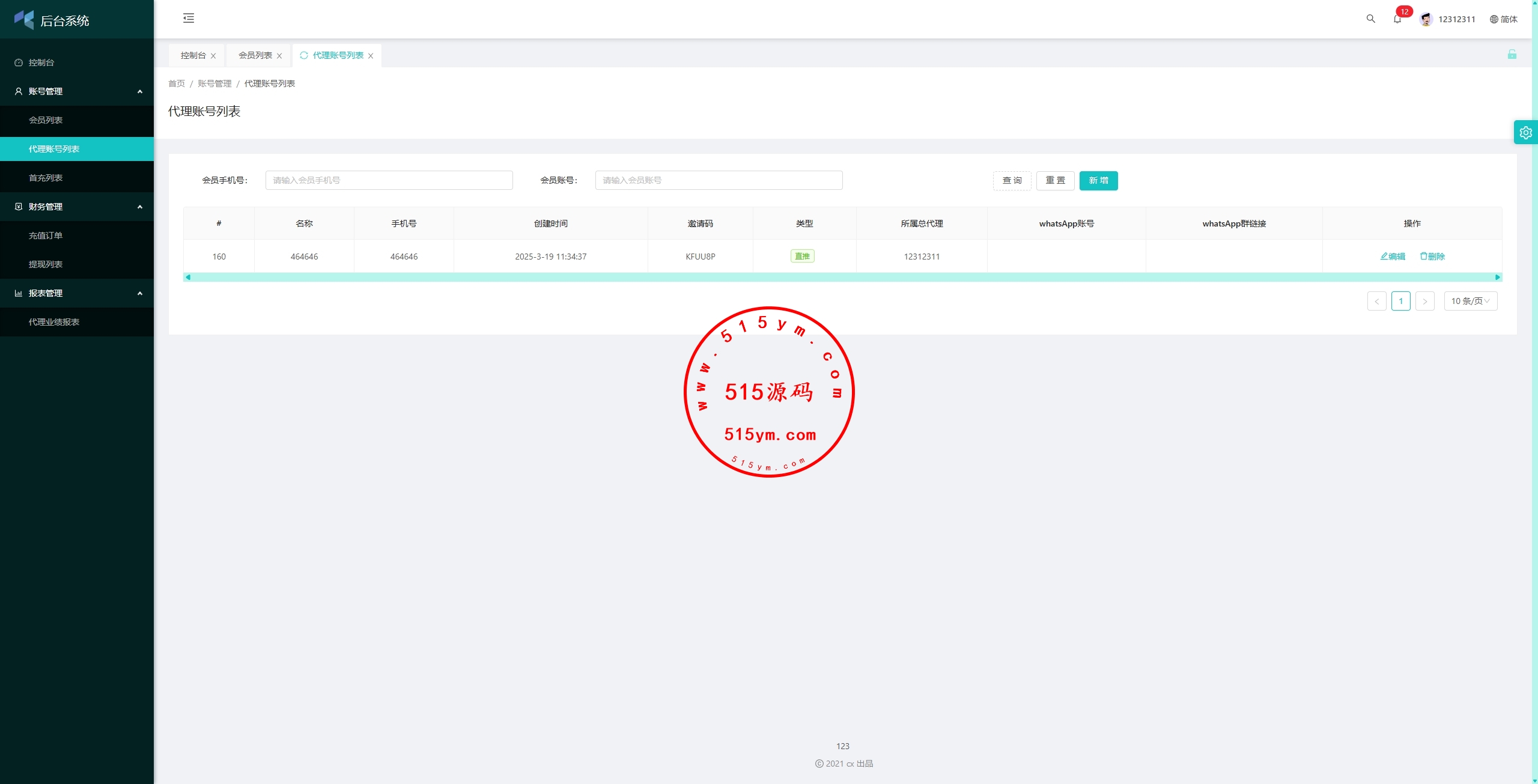Close the 控制台 tab
This screenshot has width=1538, height=784.
pos(213,56)
